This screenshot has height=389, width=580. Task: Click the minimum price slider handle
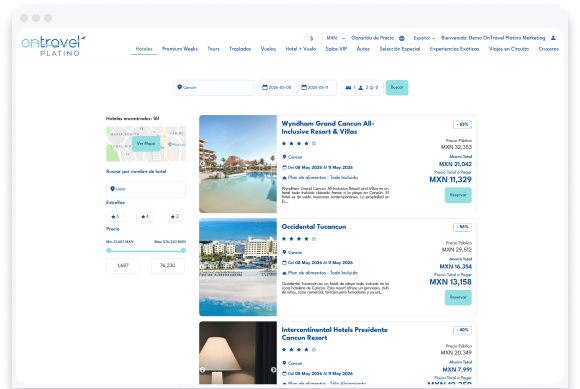[x=109, y=250]
